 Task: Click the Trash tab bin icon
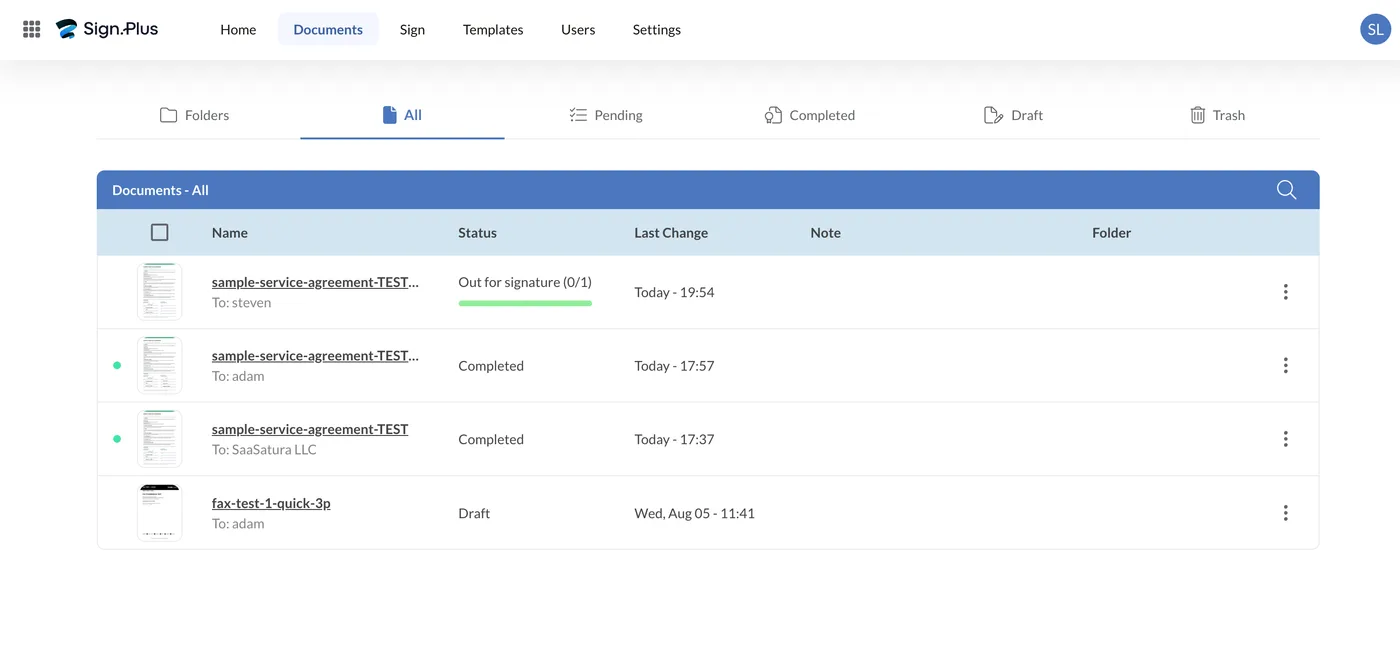coord(1197,115)
